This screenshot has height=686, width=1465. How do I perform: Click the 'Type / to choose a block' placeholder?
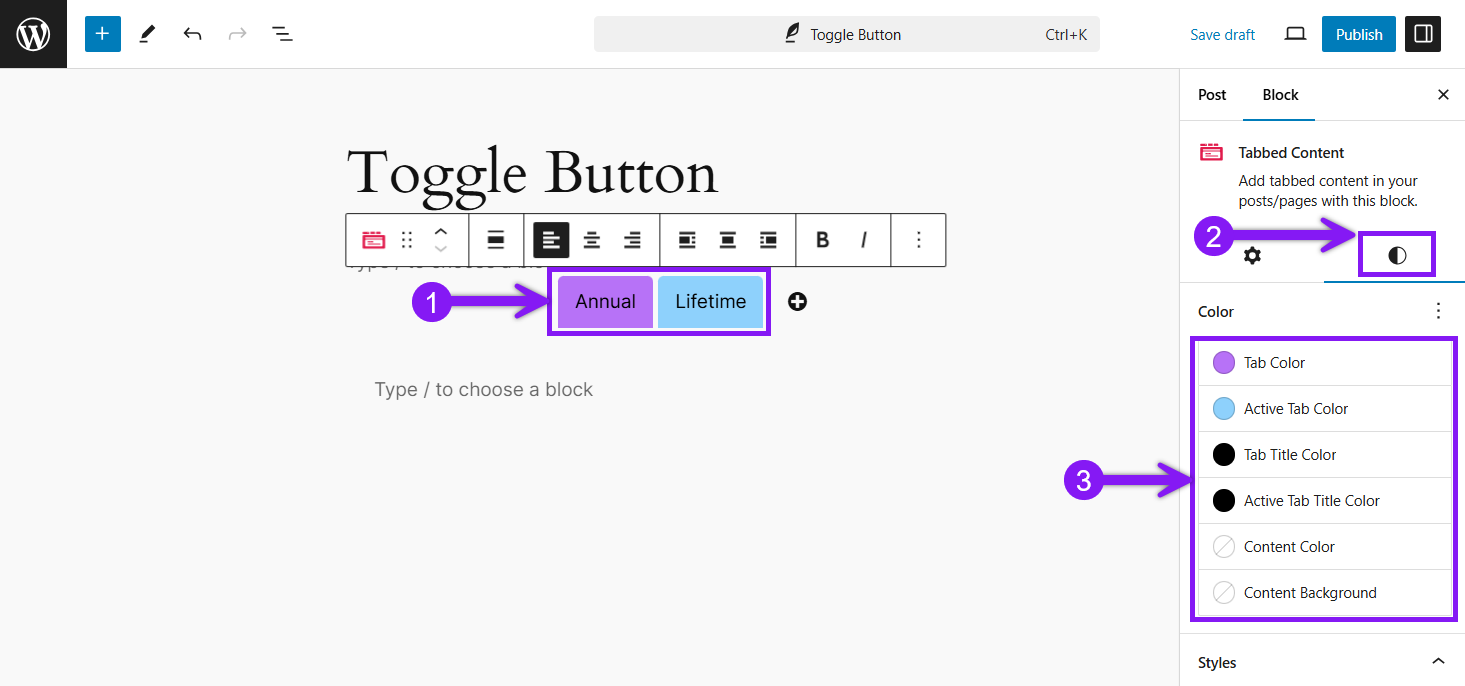coord(484,390)
